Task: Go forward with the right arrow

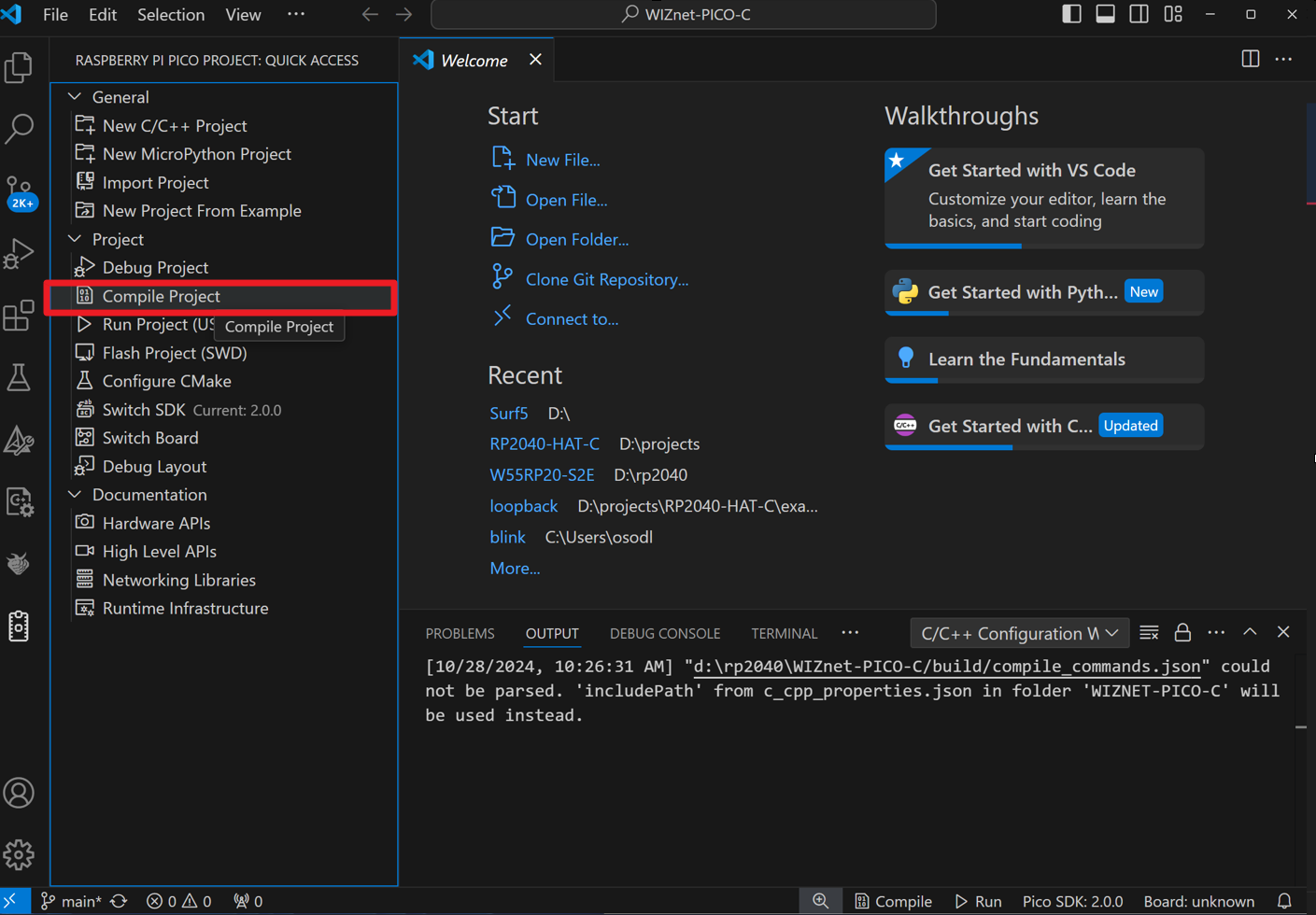Action: 403,14
